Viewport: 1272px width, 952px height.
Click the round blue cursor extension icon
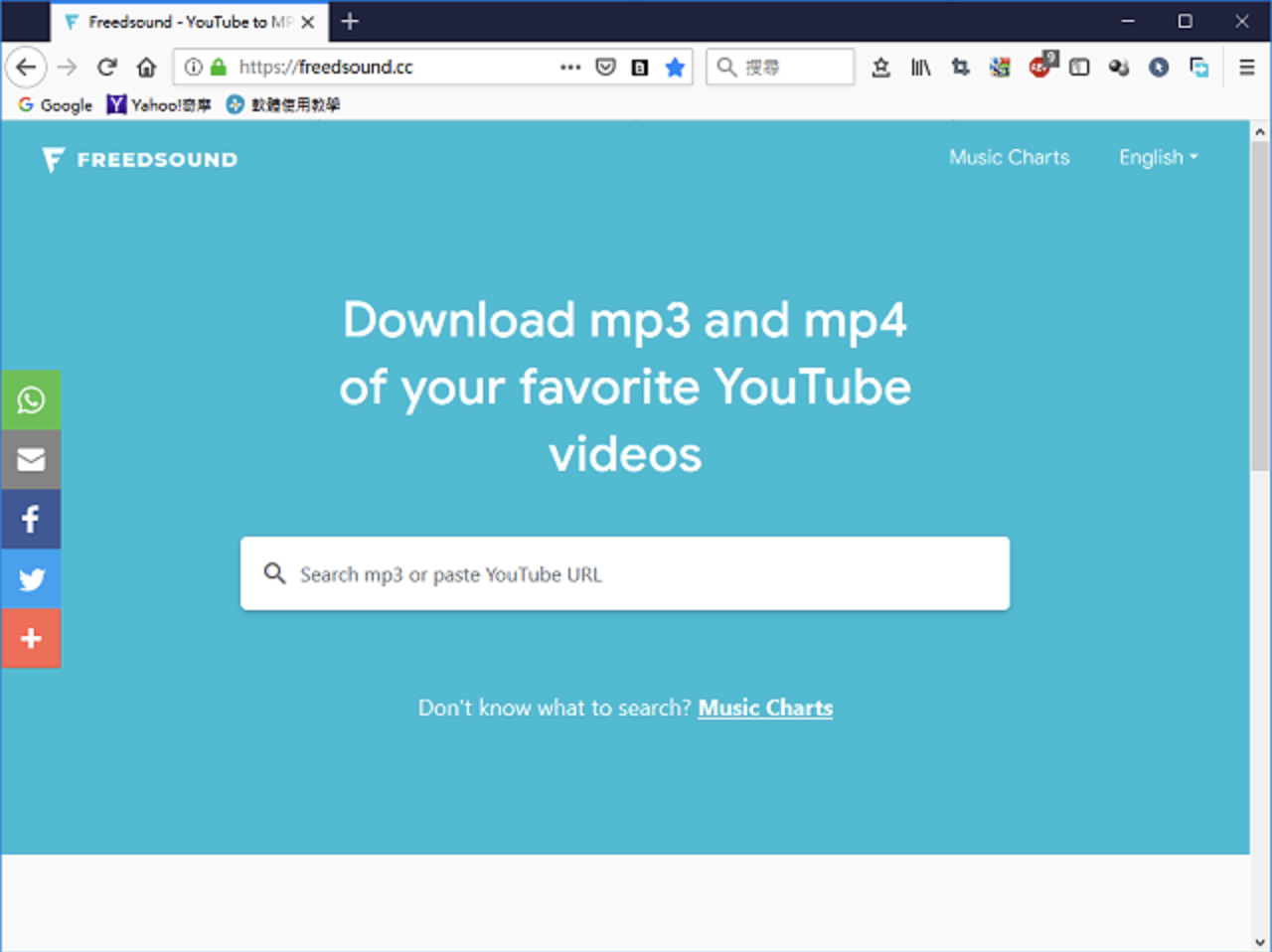(x=1159, y=67)
